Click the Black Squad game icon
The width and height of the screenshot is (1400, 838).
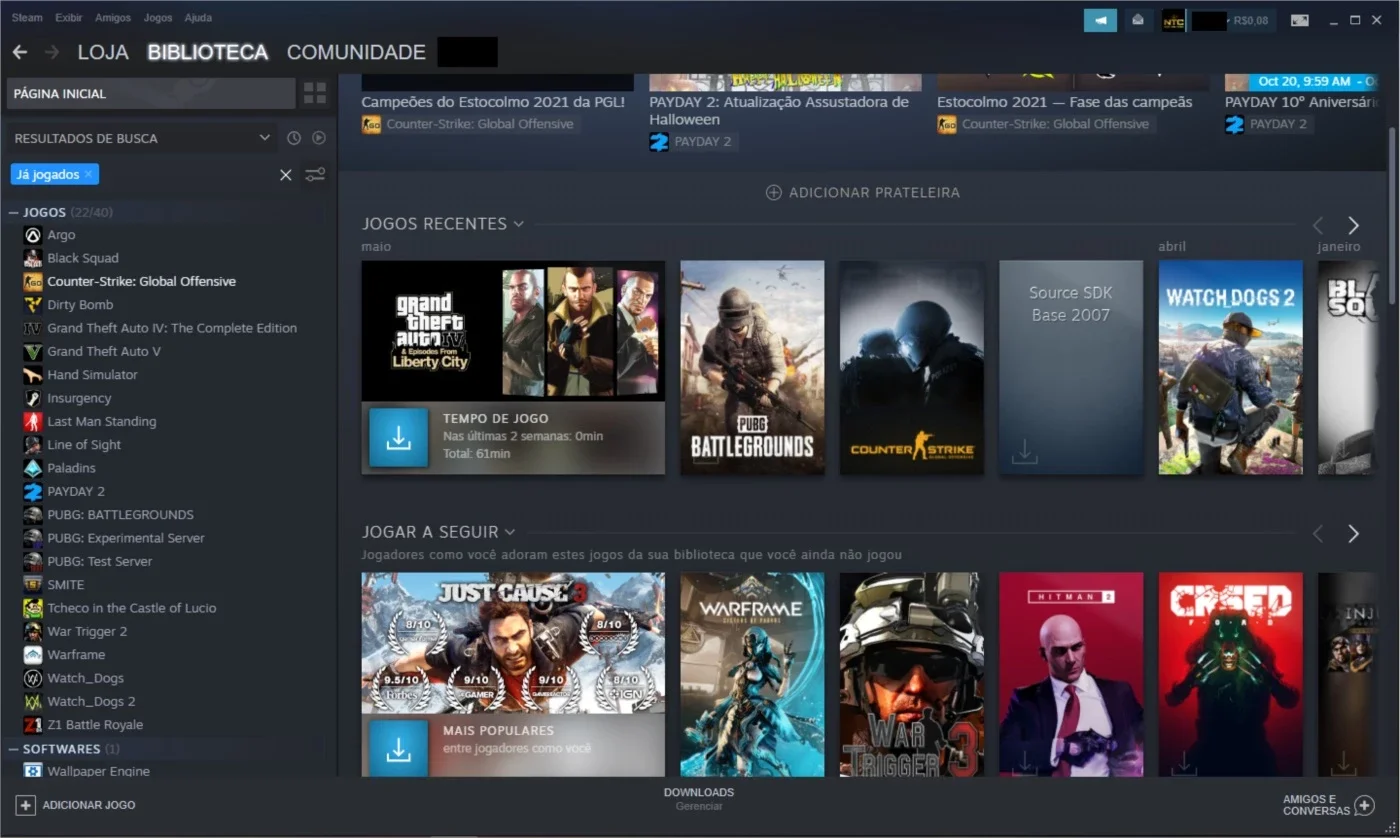pos(33,258)
